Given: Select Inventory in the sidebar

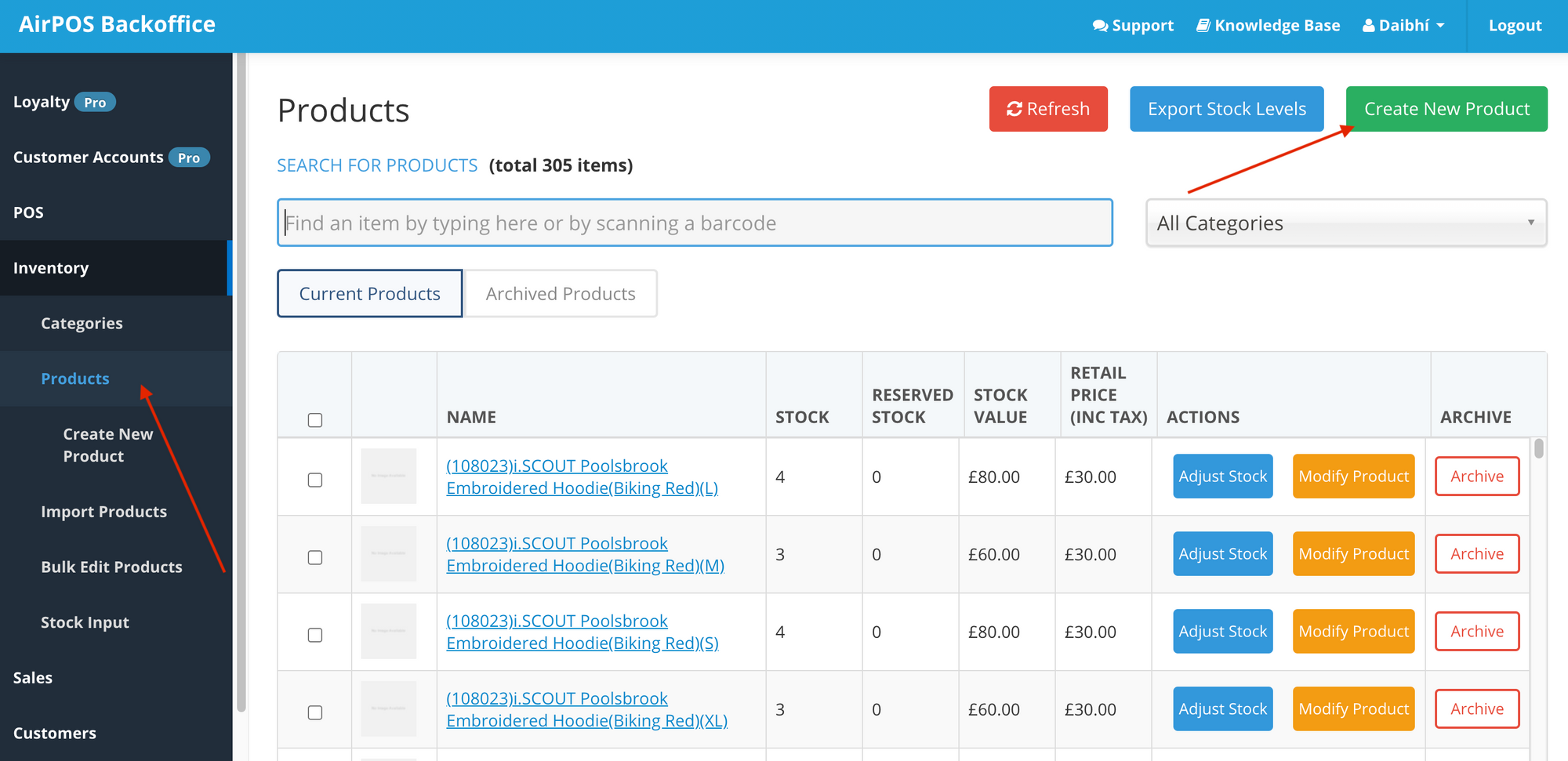Looking at the screenshot, I should 116,268.
